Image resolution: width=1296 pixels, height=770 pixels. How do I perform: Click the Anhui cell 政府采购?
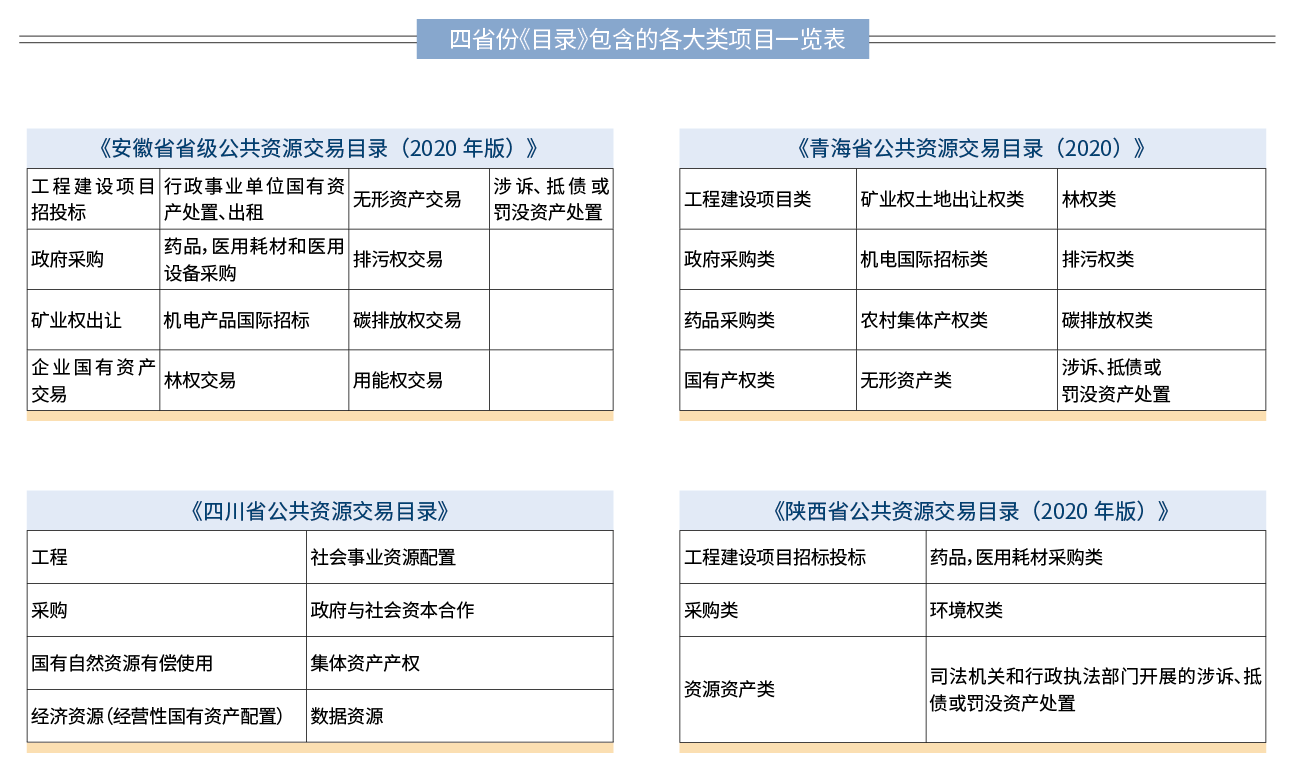[x=94, y=260]
